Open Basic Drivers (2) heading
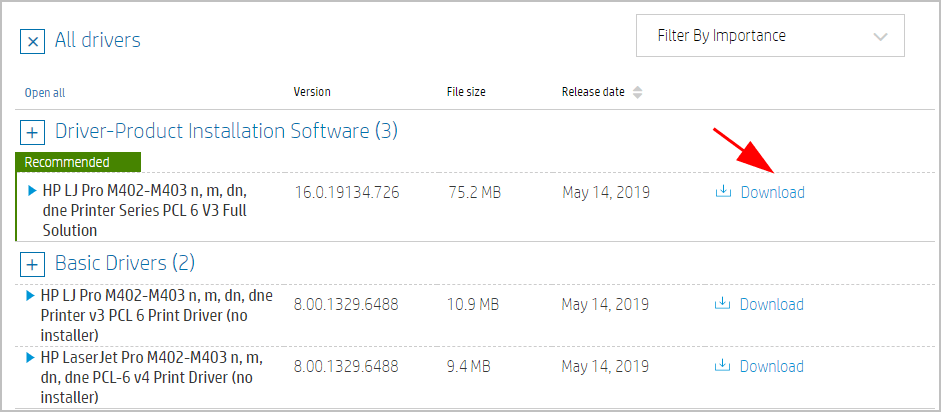 125,263
